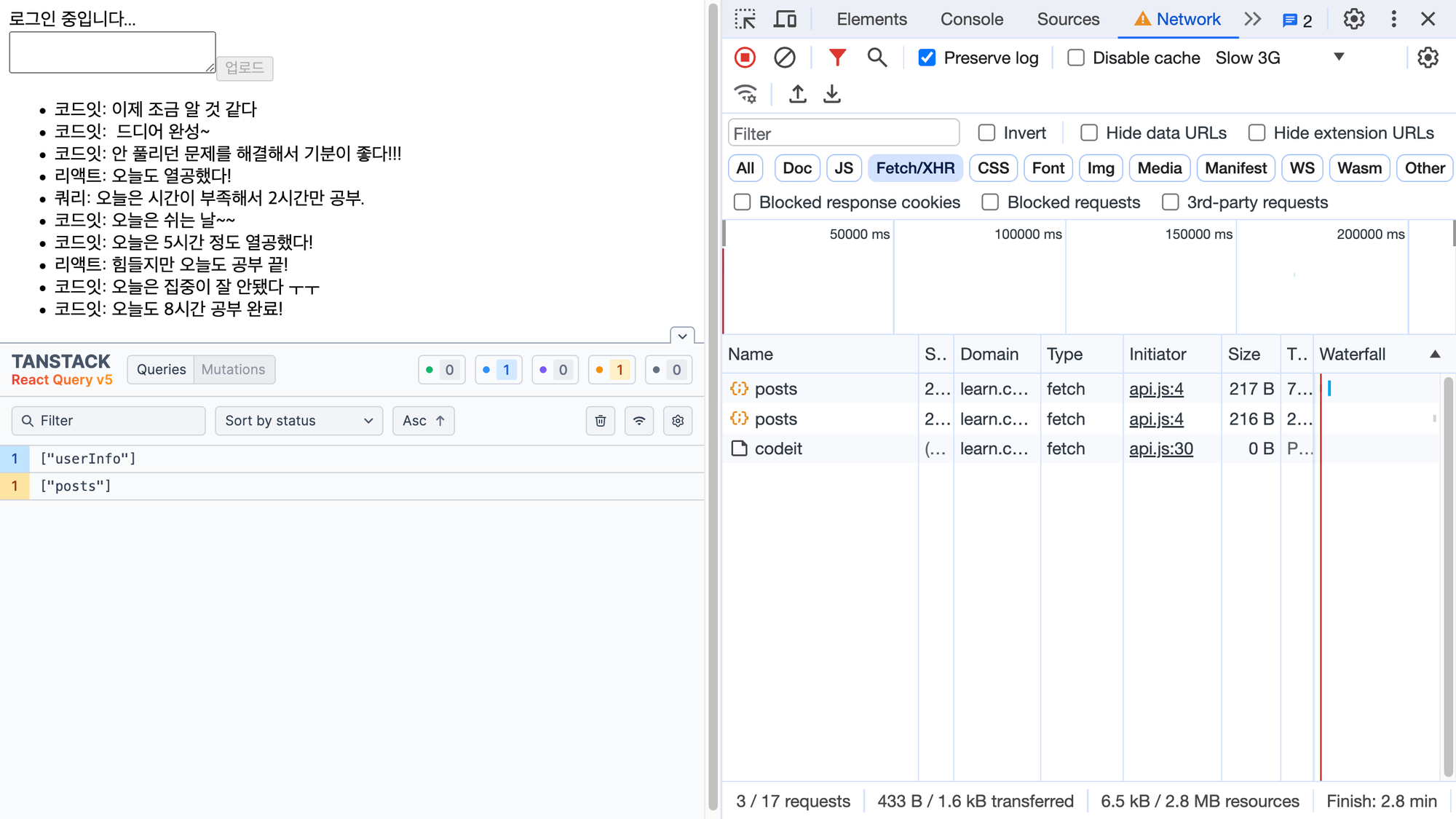Image resolution: width=1456 pixels, height=819 pixels.
Task: Select the ["posts"] query row
Action: (x=352, y=486)
